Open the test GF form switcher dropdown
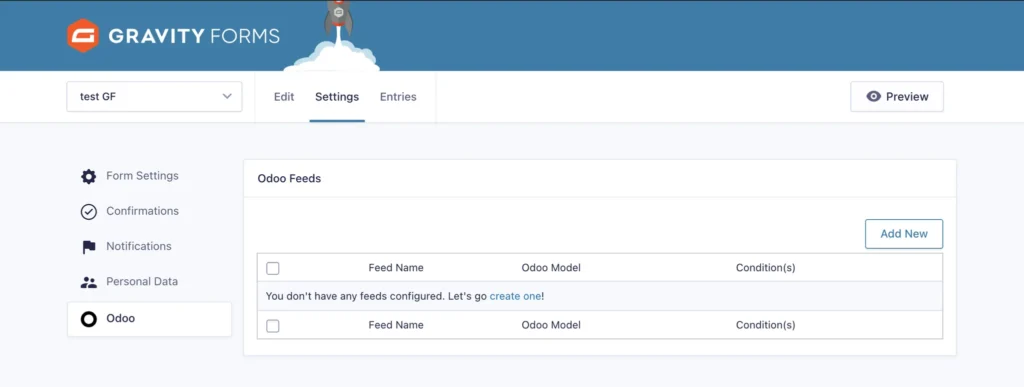The image size is (1024, 387). (x=154, y=97)
